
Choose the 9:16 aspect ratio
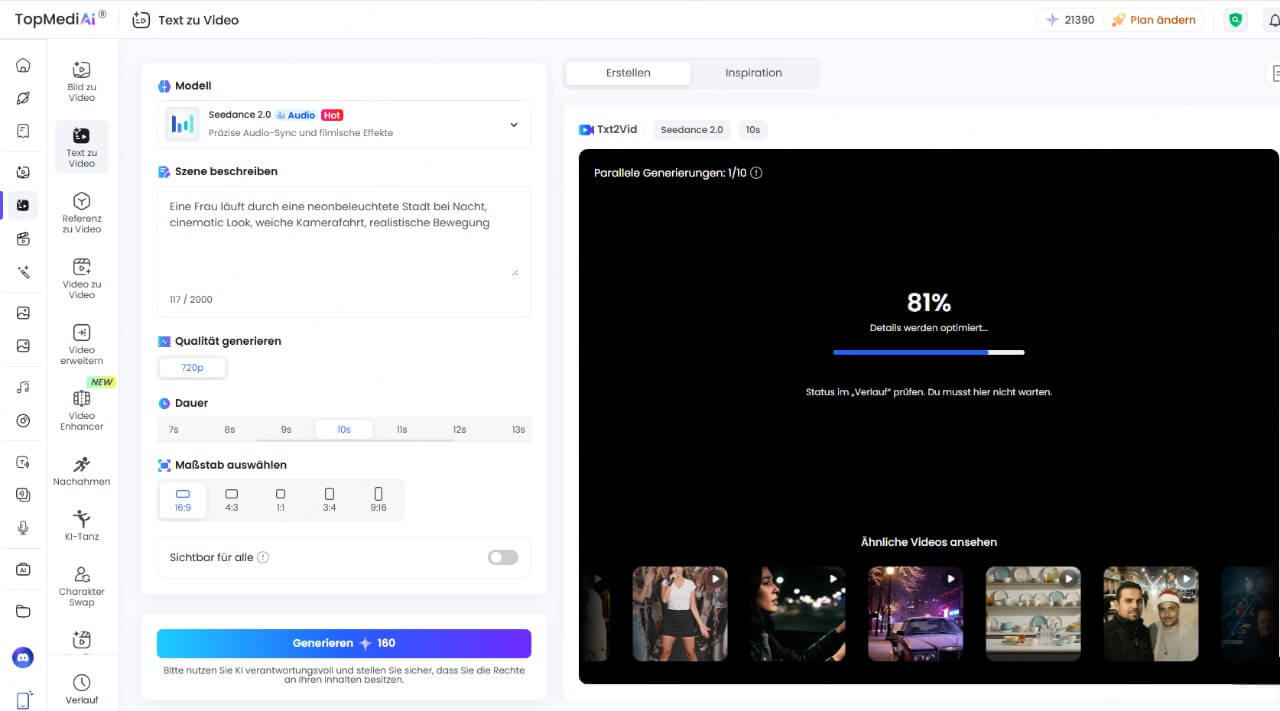click(x=378, y=500)
